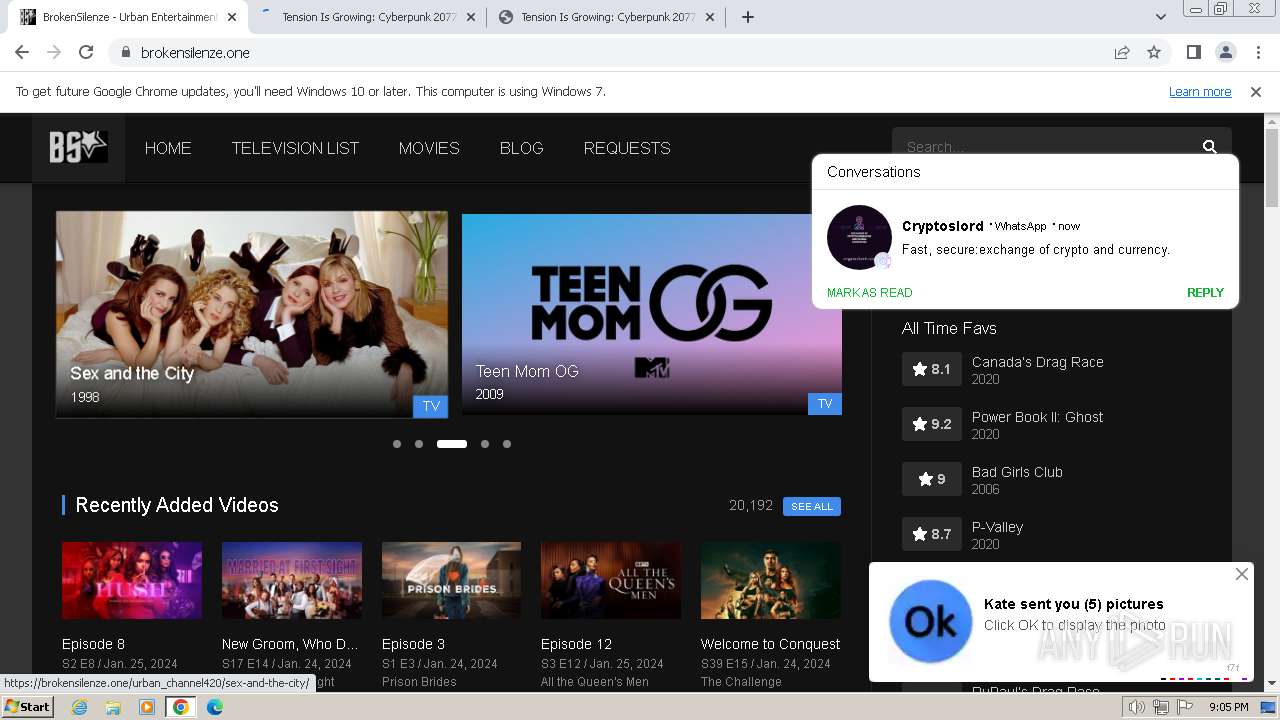Click the Episode 12 title link
Image resolution: width=1280 pixels, height=720 pixels.
pos(576,644)
